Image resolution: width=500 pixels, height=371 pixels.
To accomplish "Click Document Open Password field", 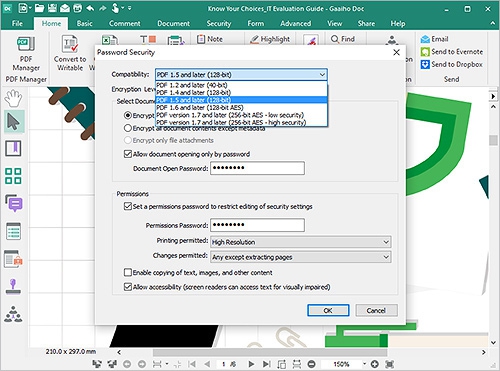I will (257, 168).
